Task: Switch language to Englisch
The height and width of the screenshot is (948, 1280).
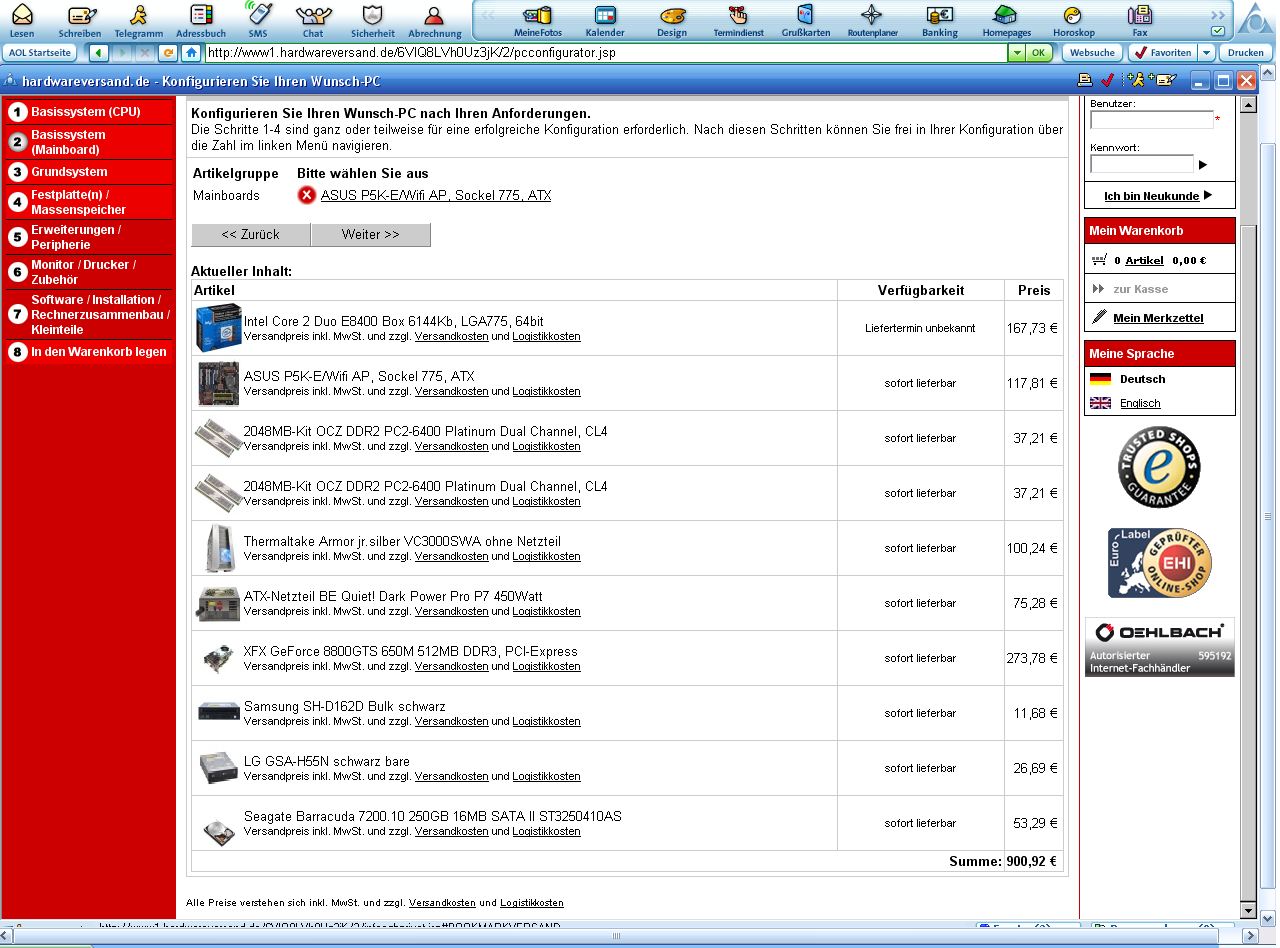Action: [x=1140, y=403]
